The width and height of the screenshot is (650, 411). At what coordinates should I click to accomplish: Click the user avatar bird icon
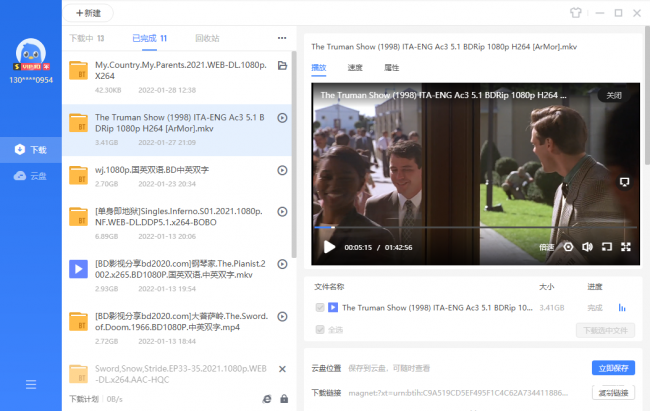tap(31, 54)
